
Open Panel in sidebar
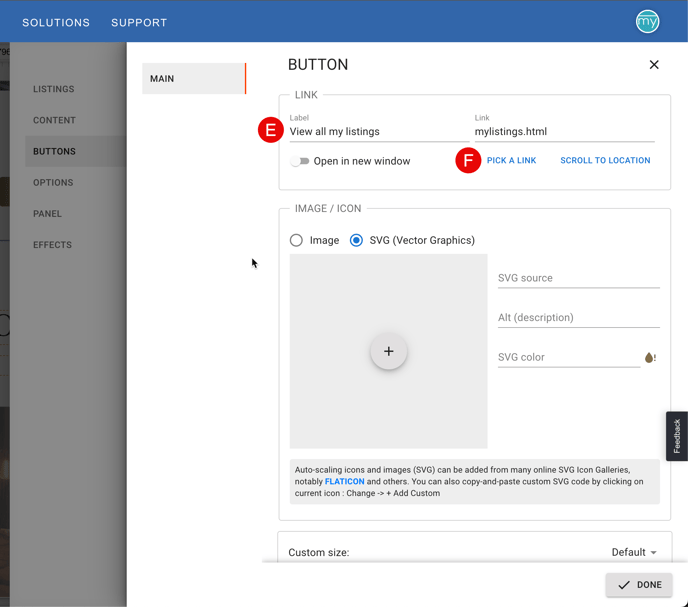(x=47, y=214)
